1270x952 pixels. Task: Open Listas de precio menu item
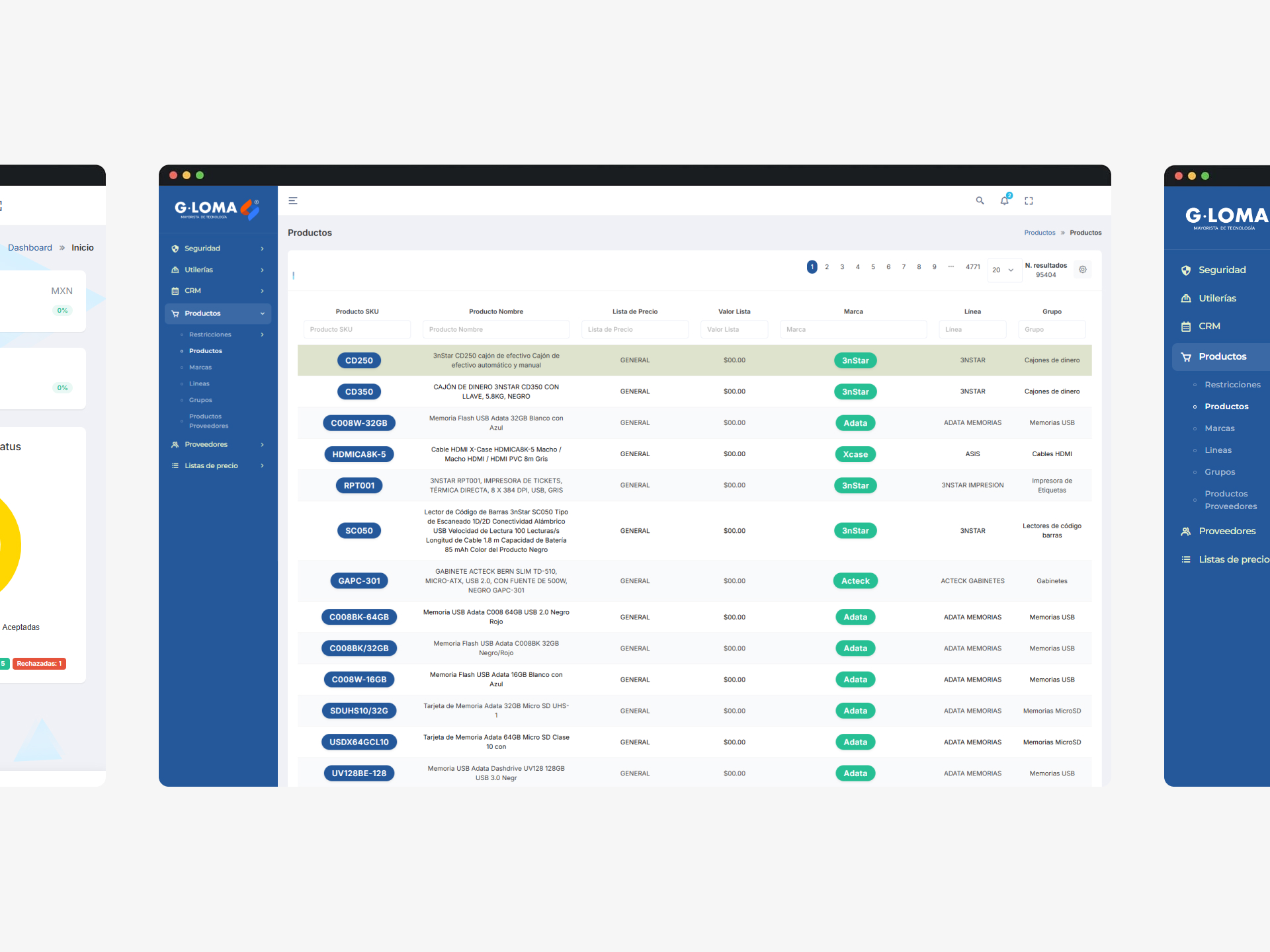[211, 465]
